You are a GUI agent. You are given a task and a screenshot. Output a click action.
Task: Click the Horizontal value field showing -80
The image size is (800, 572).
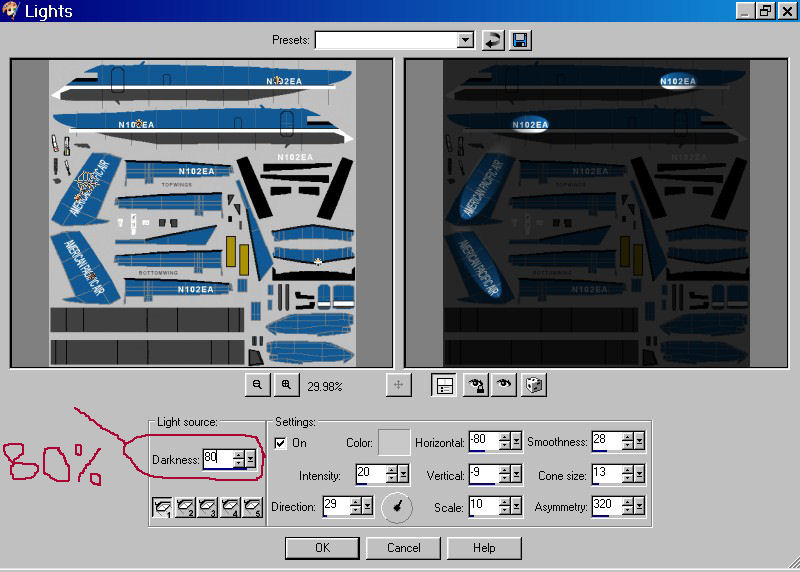[x=484, y=440]
